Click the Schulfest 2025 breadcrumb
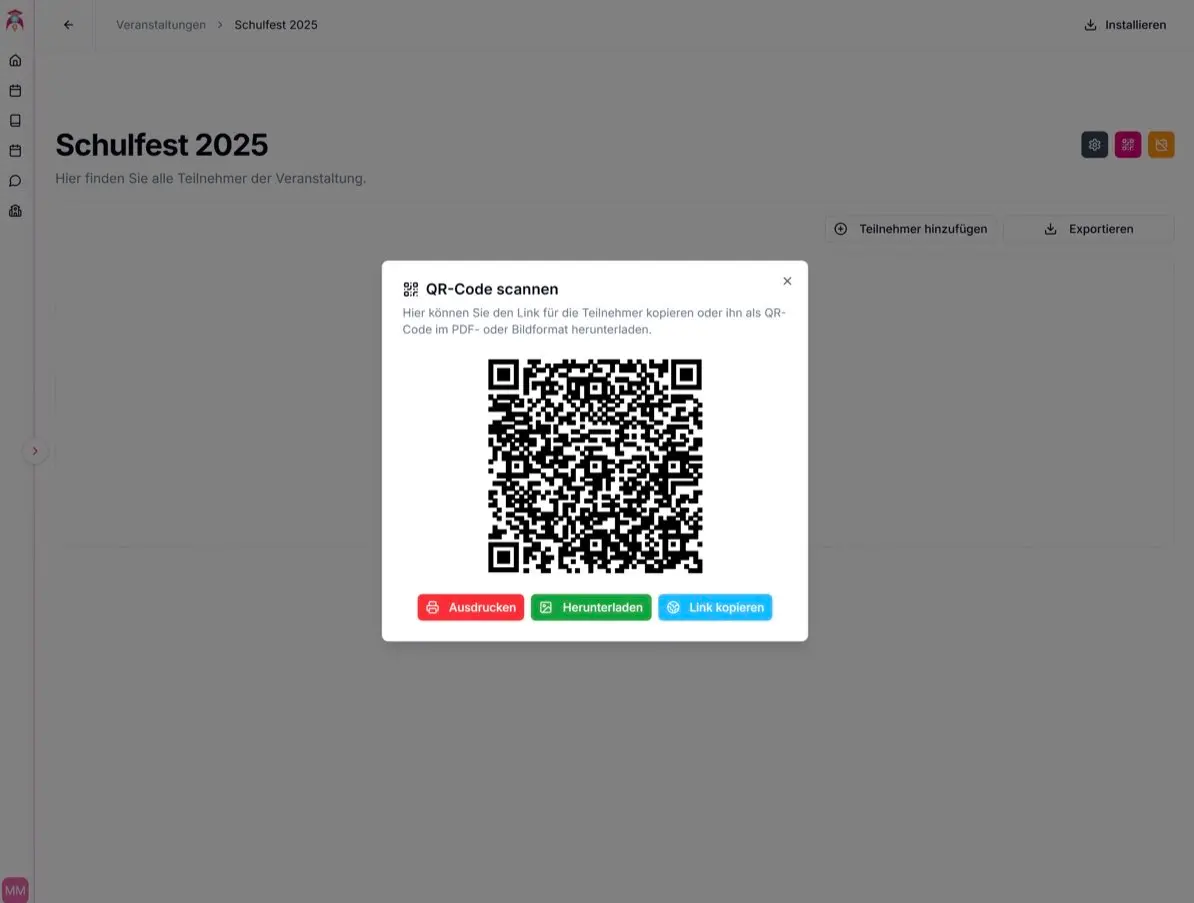The height and width of the screenshot is (903, 1194). [276, 25]
